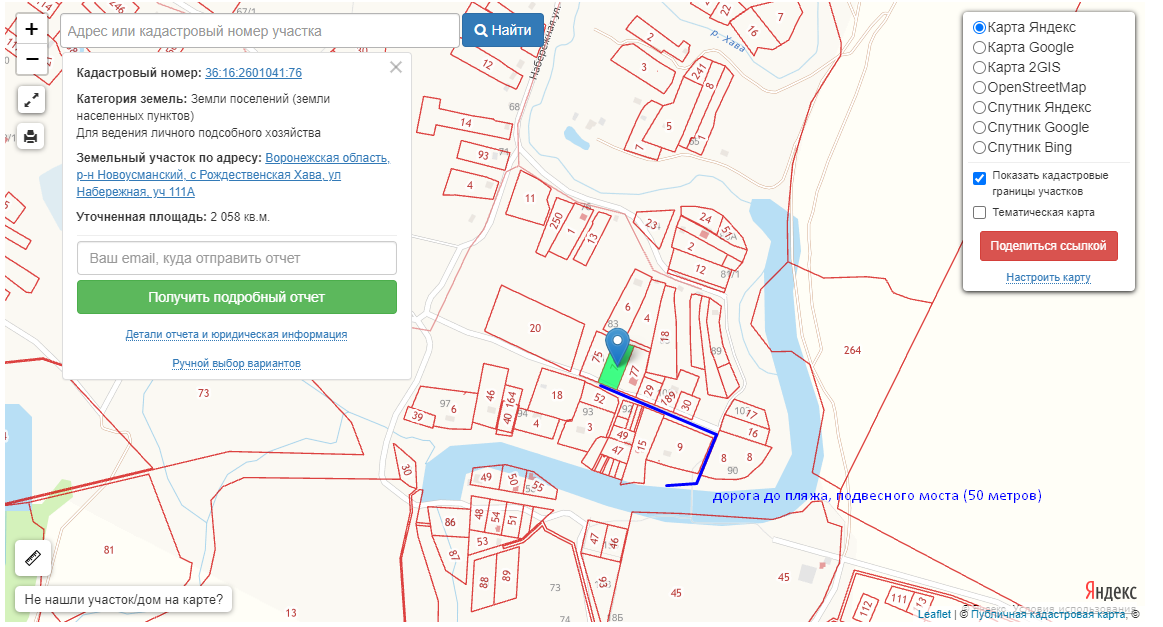
Task: Open cadastral number 36:16:2601041:76 link
Action: tap(254, 73)
